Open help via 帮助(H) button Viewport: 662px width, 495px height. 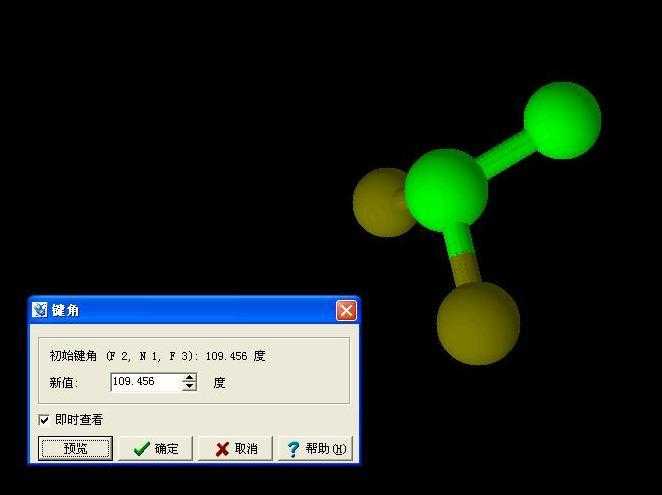315,449
